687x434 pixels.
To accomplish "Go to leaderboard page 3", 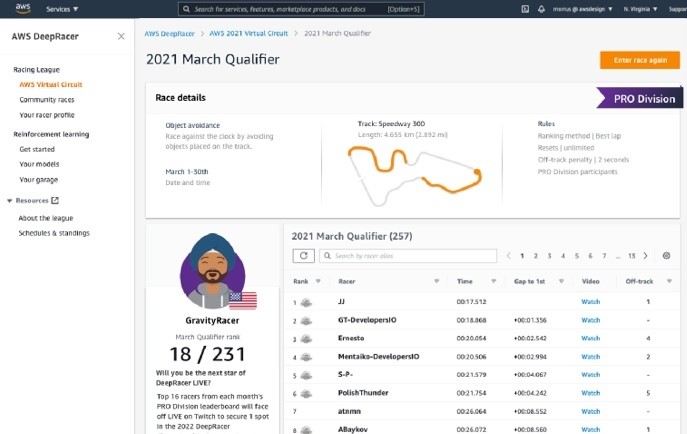I will coord(549,256).
